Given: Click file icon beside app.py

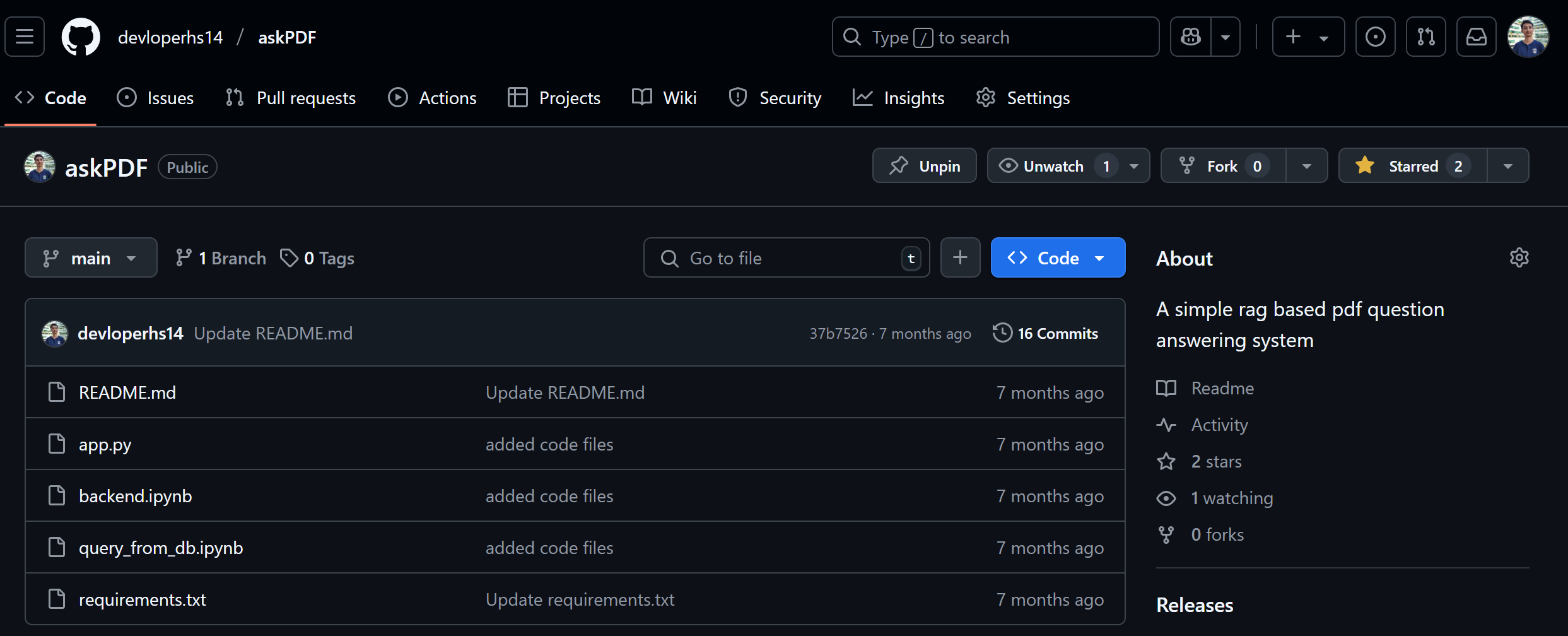Looking at the screenshot, I should pos(57,444).
